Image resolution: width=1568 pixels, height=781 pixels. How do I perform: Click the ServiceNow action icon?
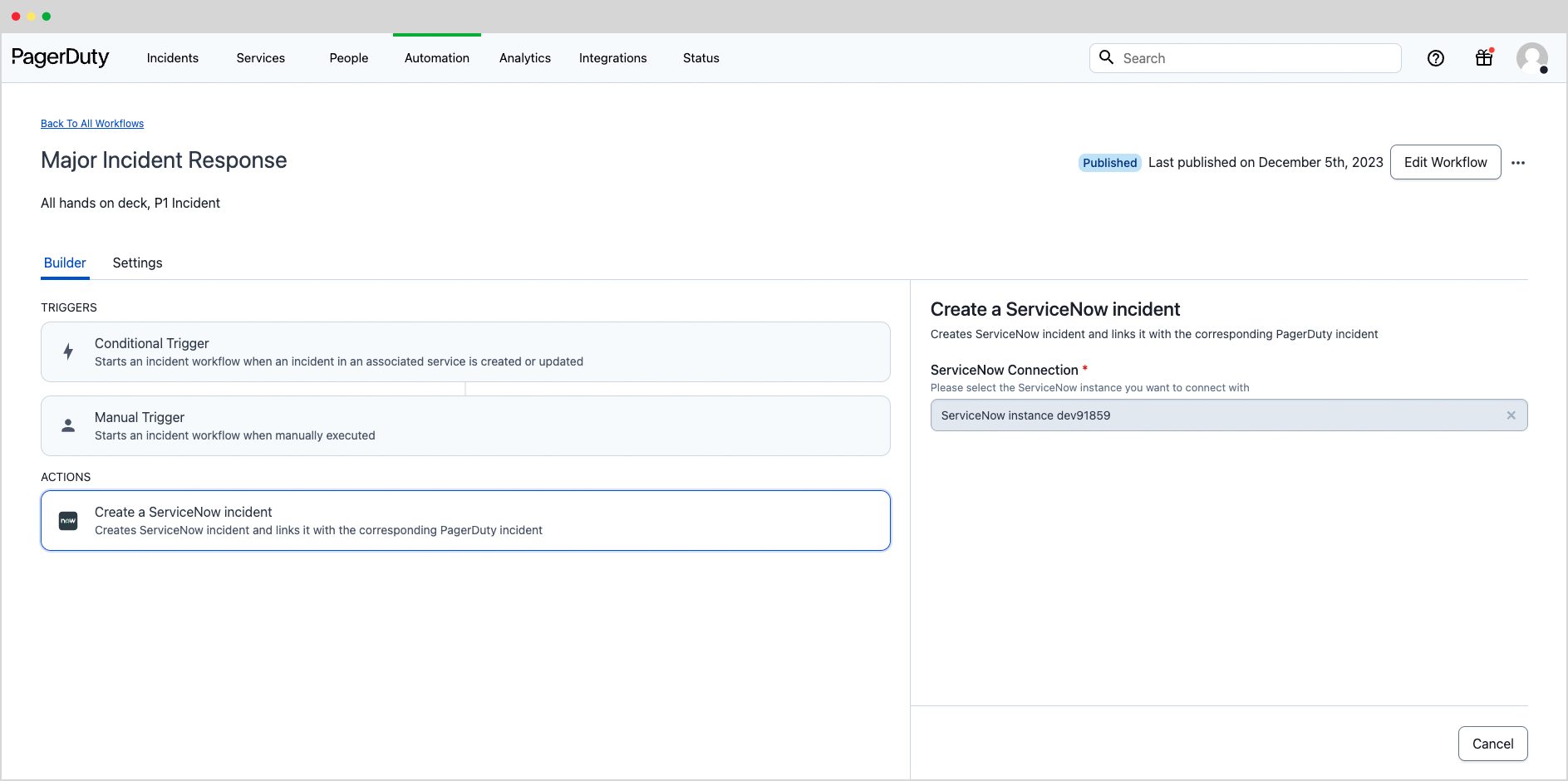pyautogui.click(x=68, y=520)
